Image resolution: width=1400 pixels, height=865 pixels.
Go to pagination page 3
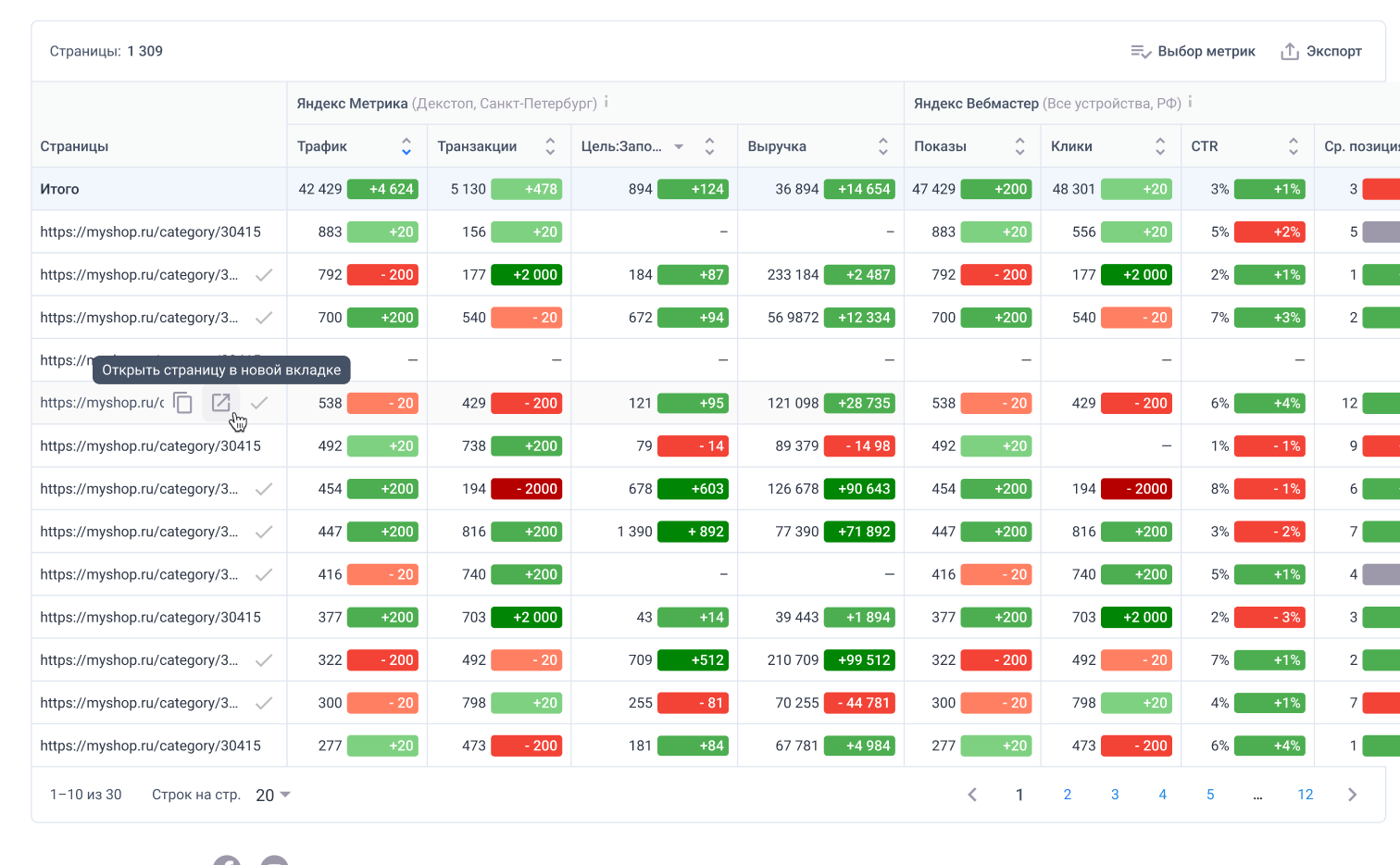[1115, 795]
